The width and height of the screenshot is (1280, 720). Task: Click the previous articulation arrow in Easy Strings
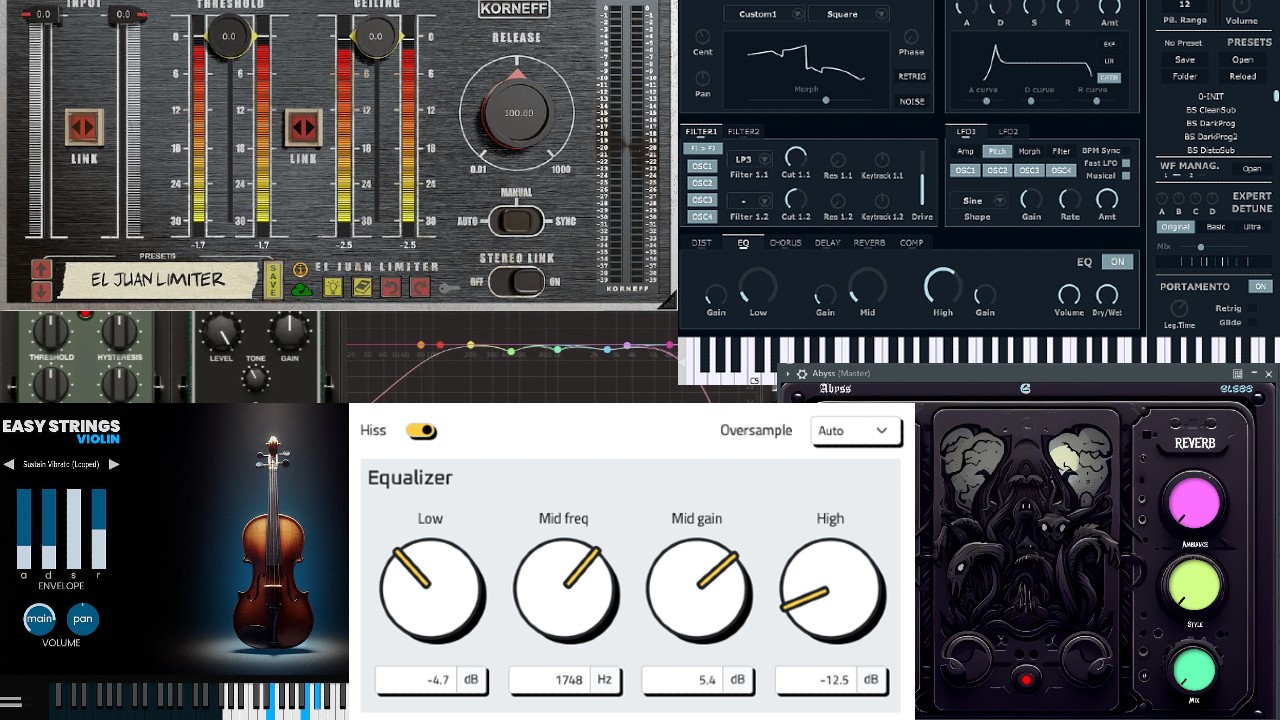(x=9, y=464)
